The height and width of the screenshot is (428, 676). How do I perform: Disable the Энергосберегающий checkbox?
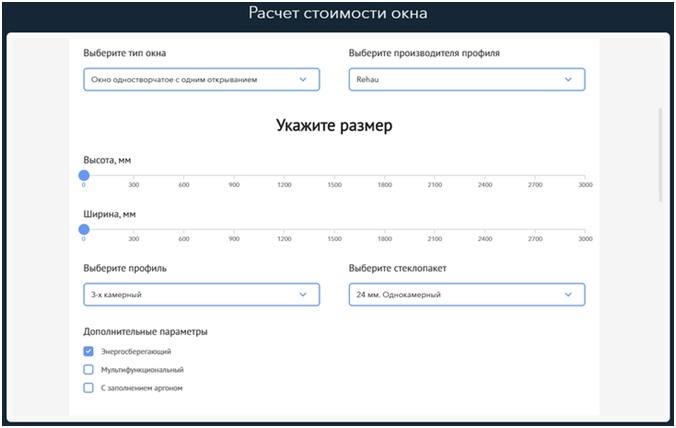tap(89, 352)
